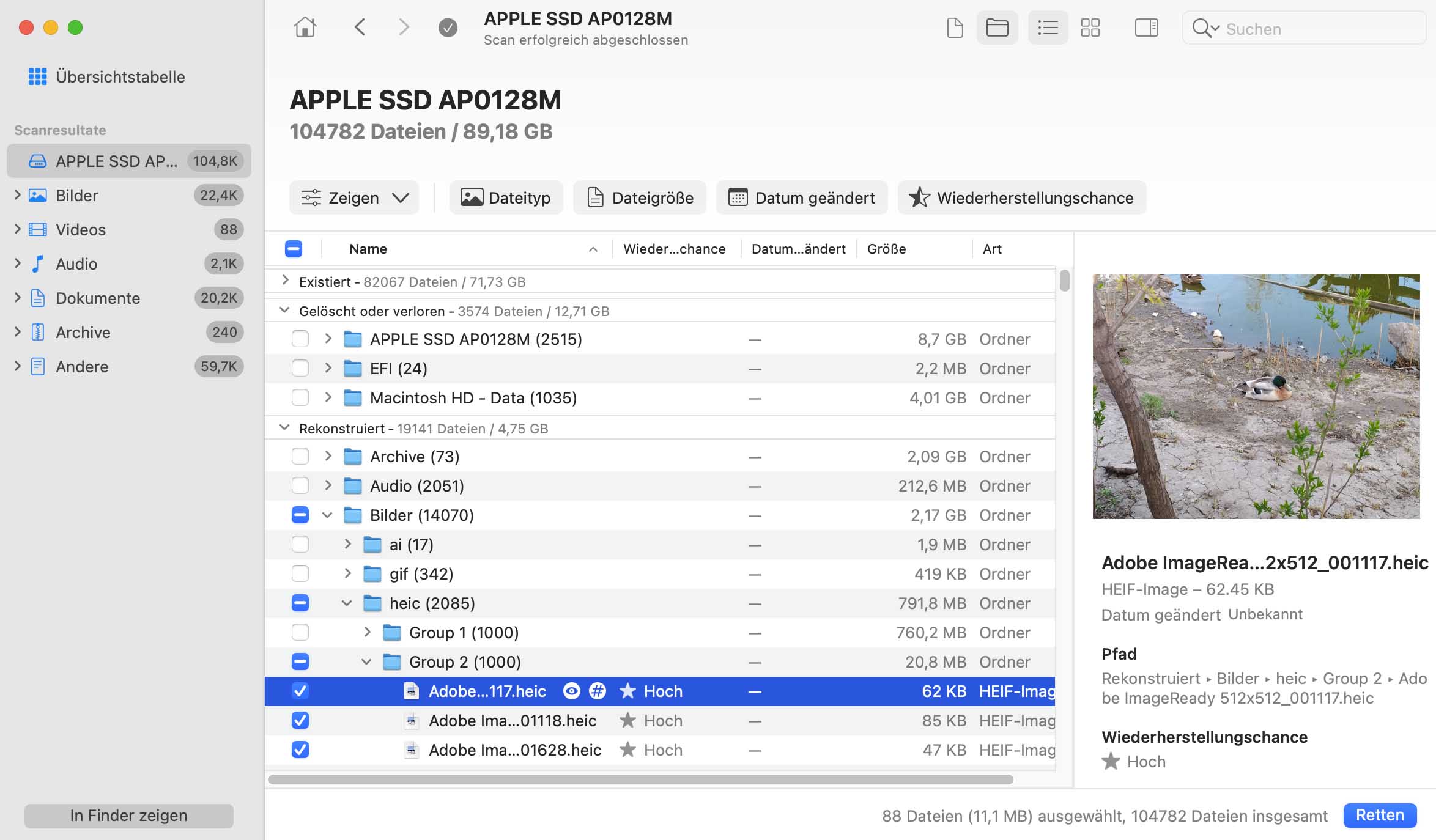Go to the home screen icon
Screen dimensions: 1436x840
[305, 28]
